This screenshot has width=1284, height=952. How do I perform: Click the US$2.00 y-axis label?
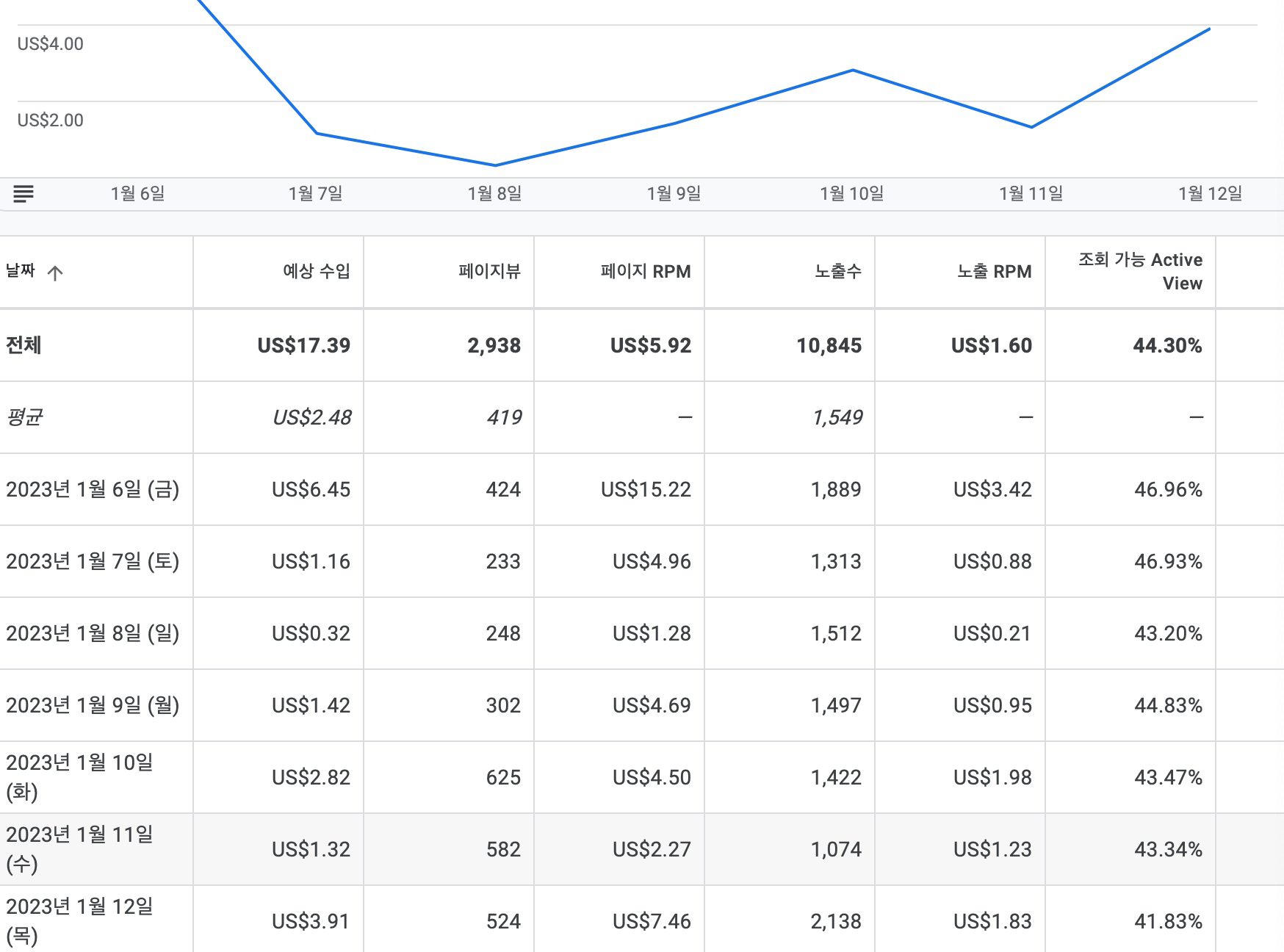(x=51, y=120)
